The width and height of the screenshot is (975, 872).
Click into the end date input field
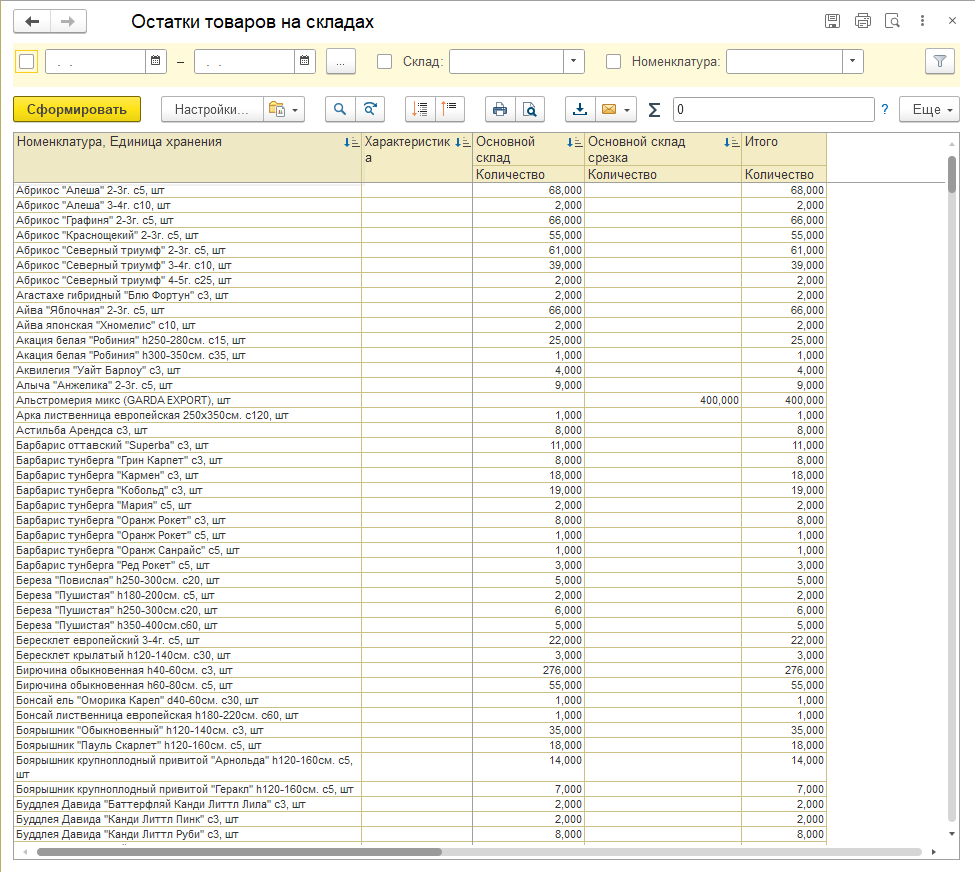pos(244,62)
